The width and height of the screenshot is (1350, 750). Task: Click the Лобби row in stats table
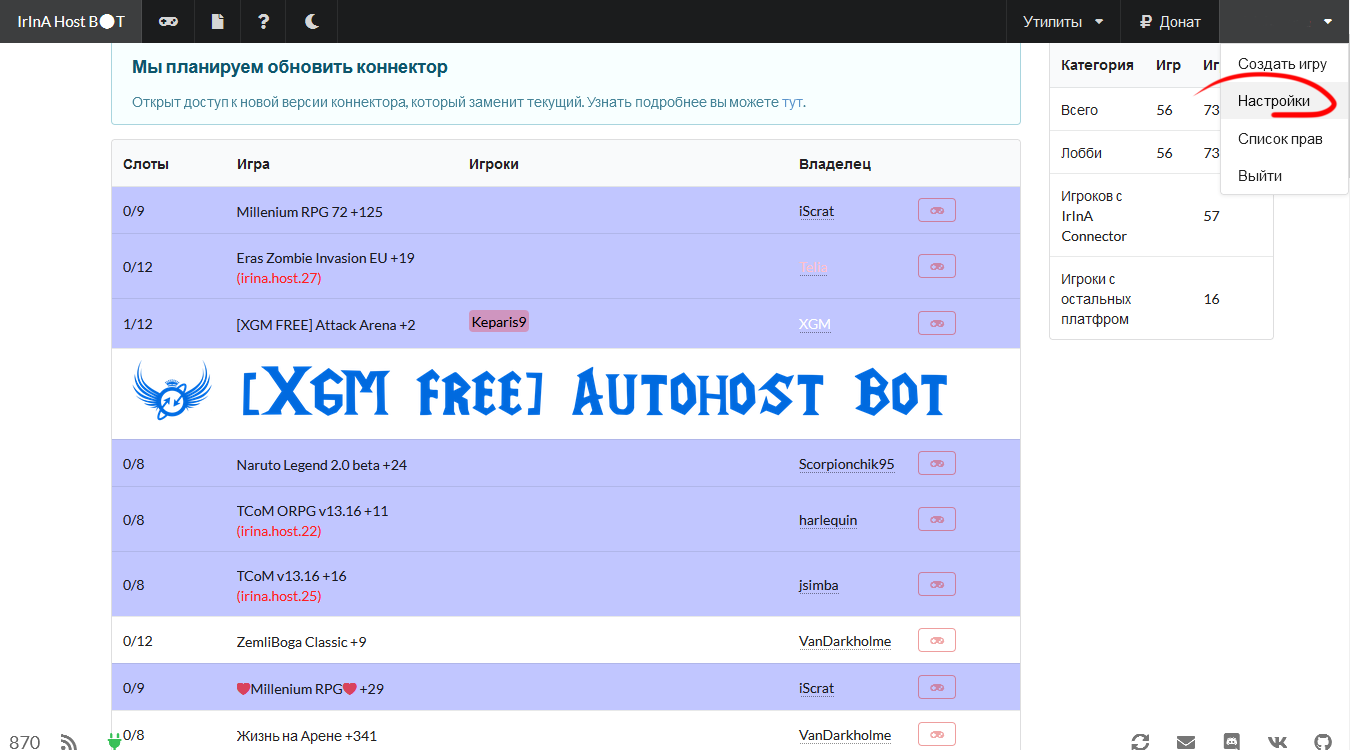point(1161,152)
